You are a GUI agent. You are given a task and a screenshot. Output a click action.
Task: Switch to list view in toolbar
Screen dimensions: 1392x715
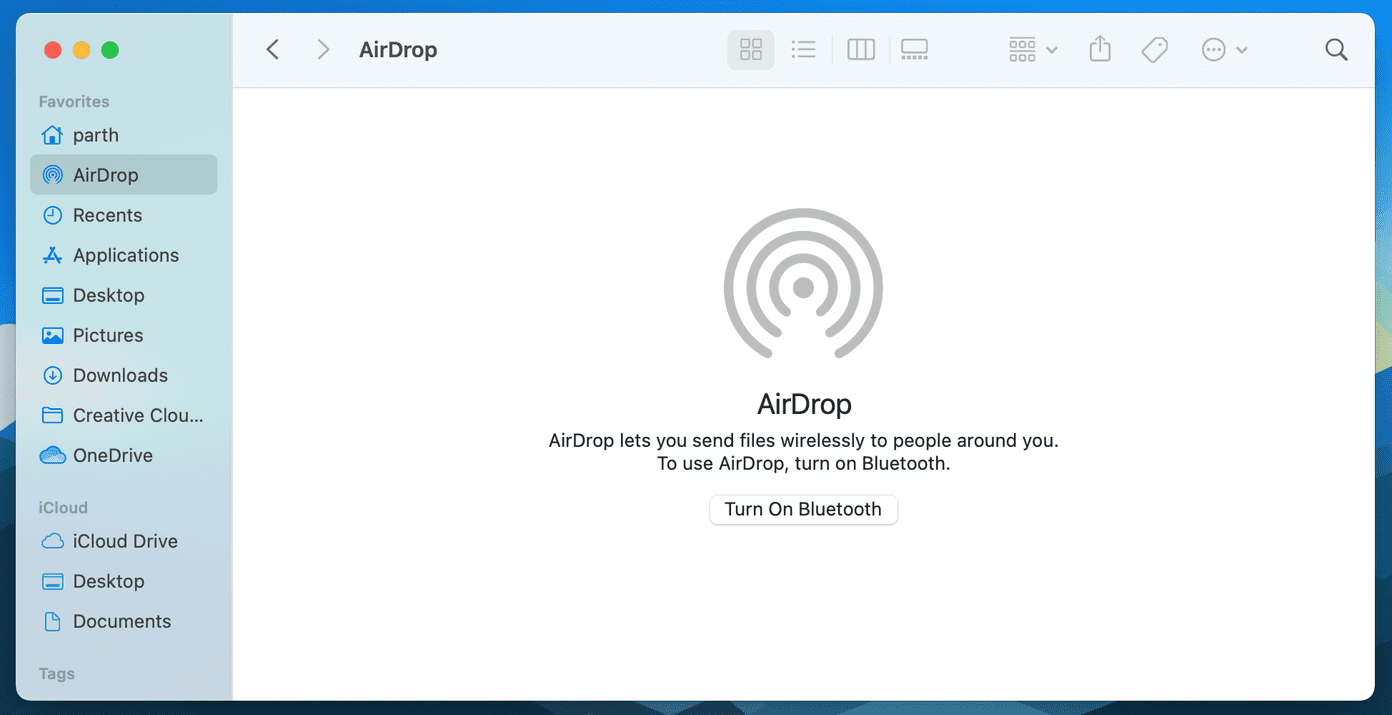804,49
